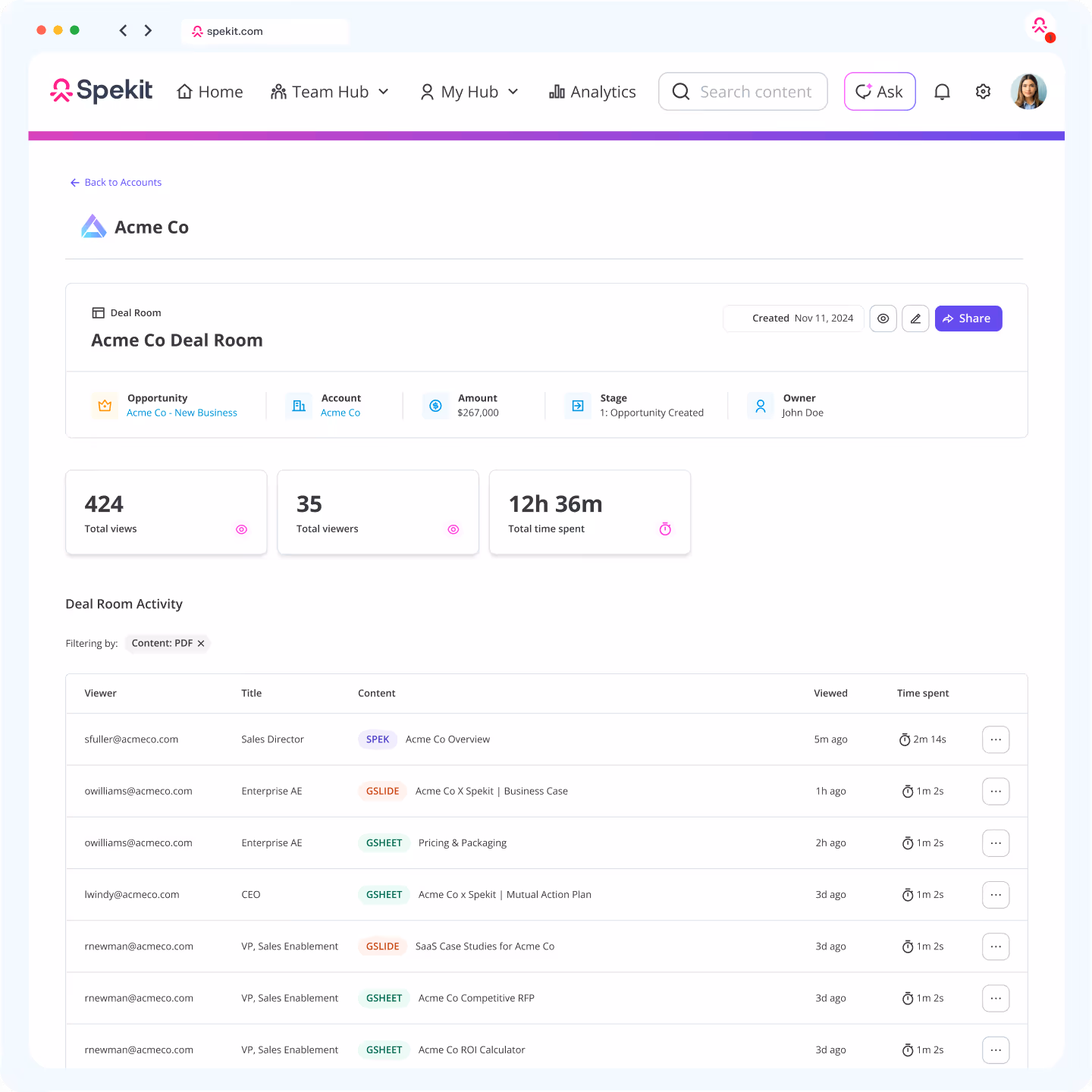Click the eye icon on Total viewers card
Viewport: 1092px width, 1092px height.
point(453,529)
